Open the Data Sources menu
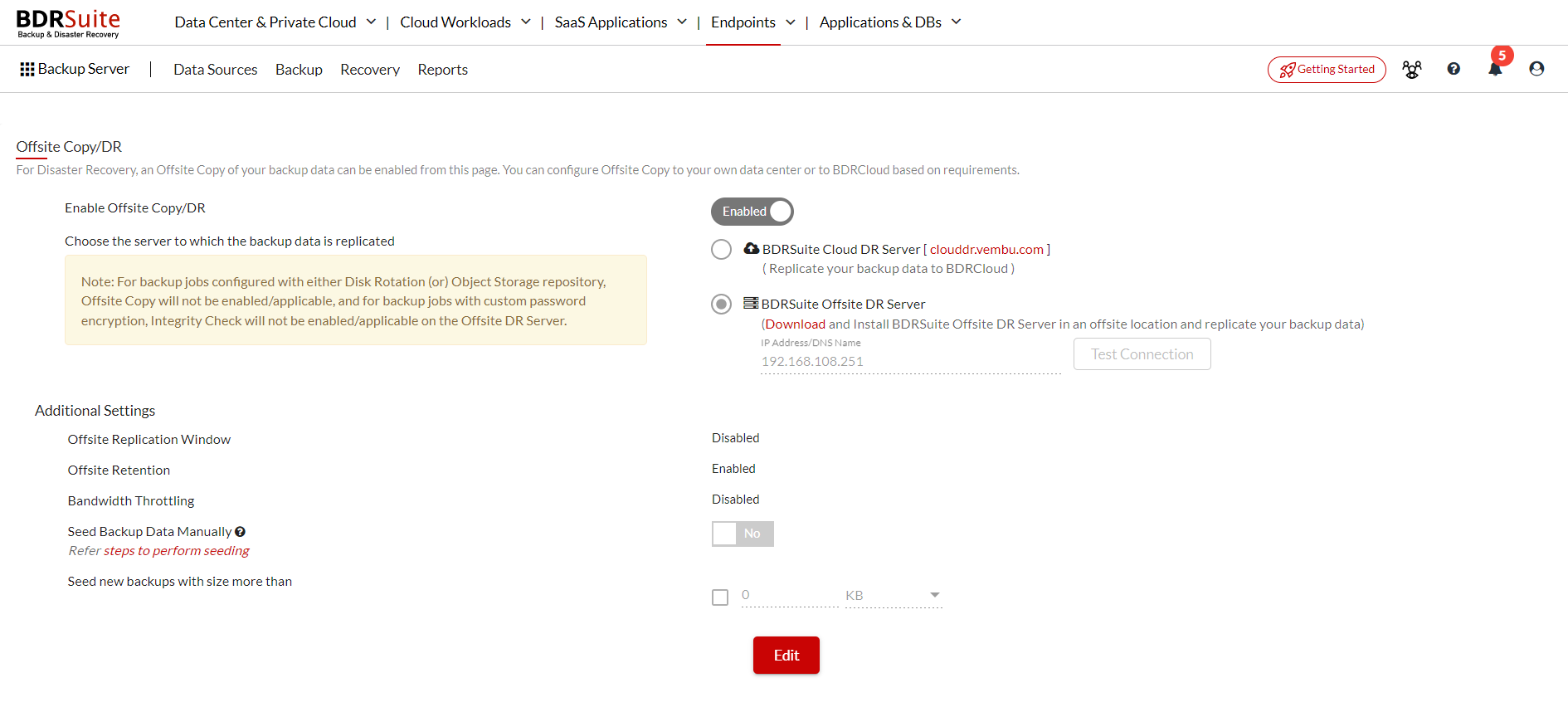Image resolution: width=1568 pixels, height=707 pixels. pos(216,70)
